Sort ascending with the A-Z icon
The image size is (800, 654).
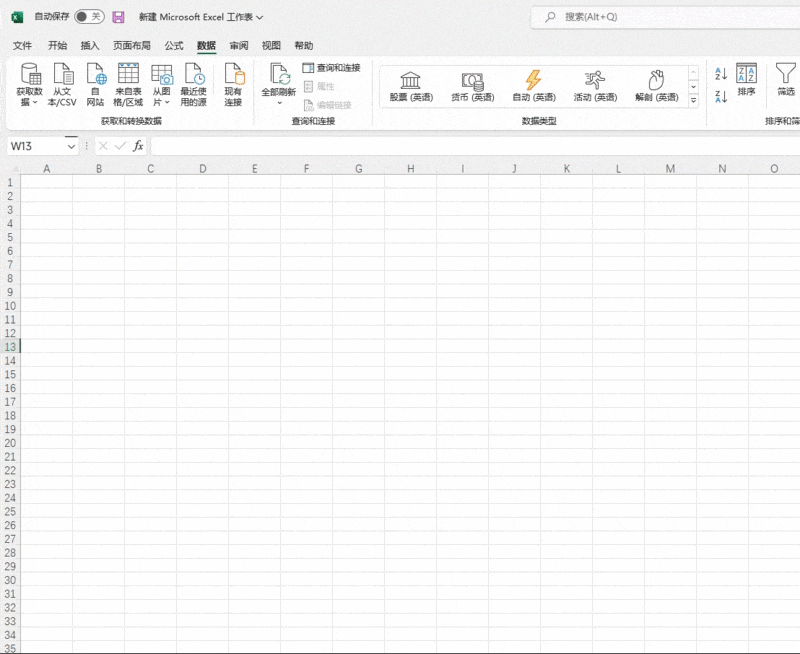click(722, 71)
